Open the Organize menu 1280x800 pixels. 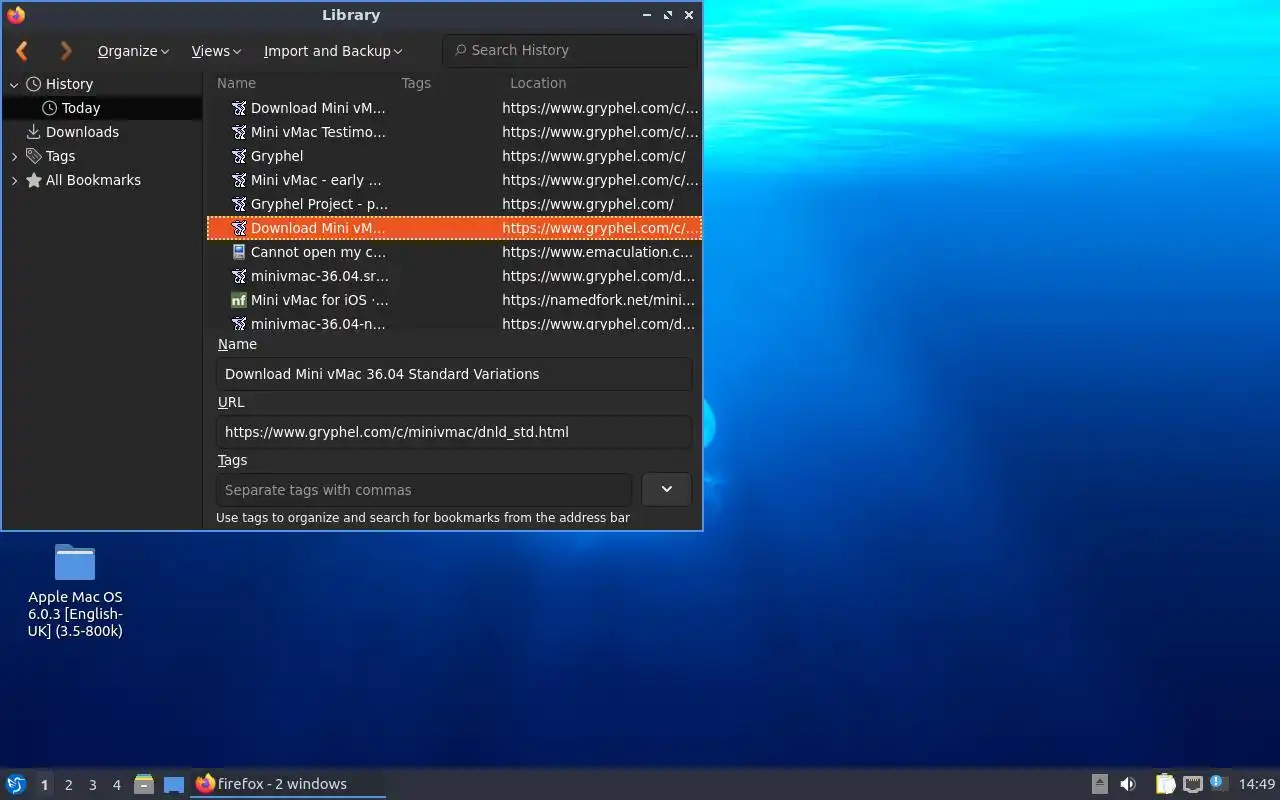pyautogui.click(x=133, y=51)
